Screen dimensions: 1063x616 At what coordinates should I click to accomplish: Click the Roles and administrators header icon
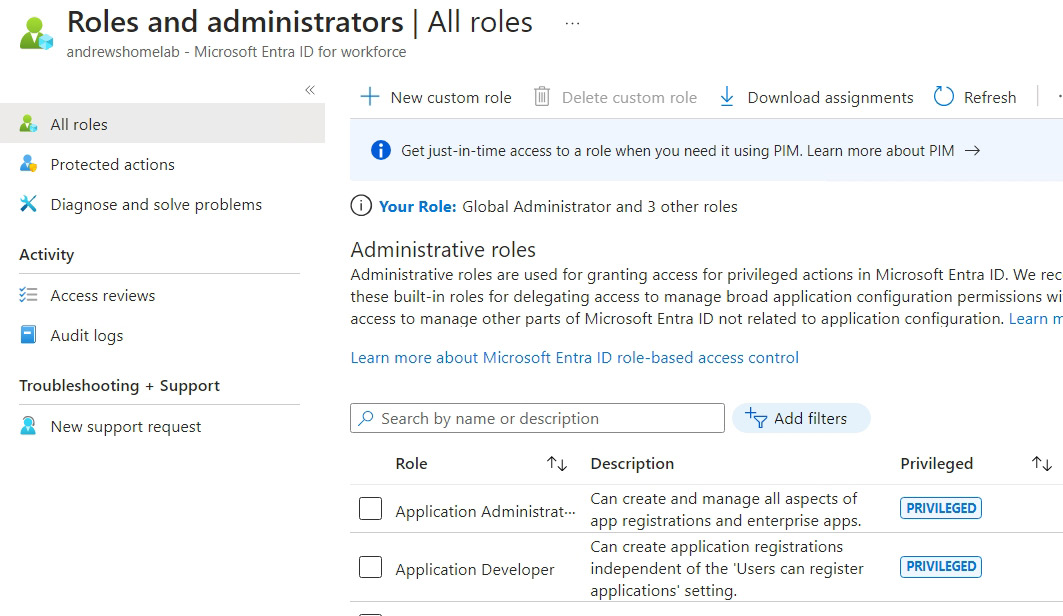[x=36, y=34]
